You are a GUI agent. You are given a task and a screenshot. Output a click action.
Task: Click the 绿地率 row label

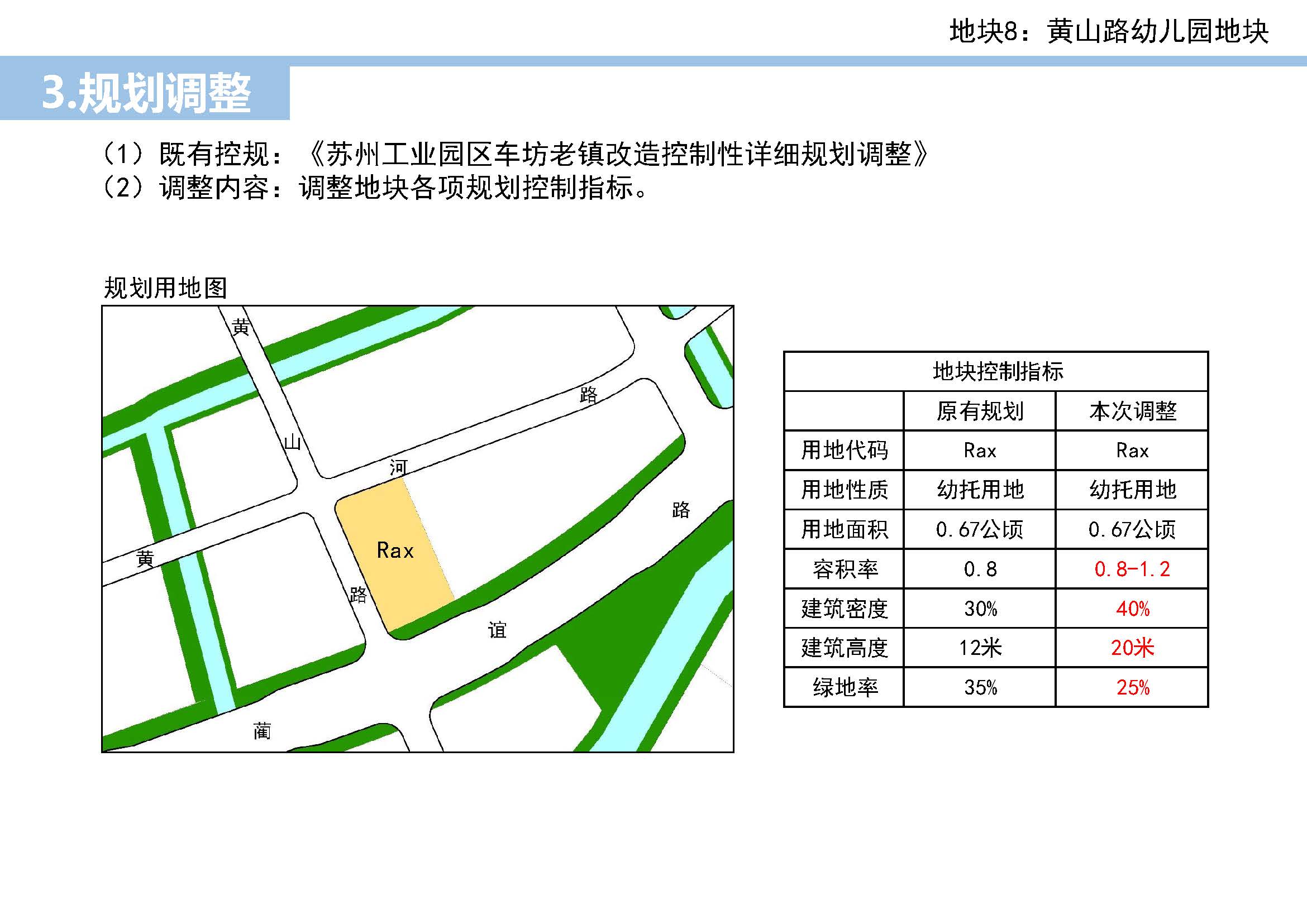click(x=845, y=687)
